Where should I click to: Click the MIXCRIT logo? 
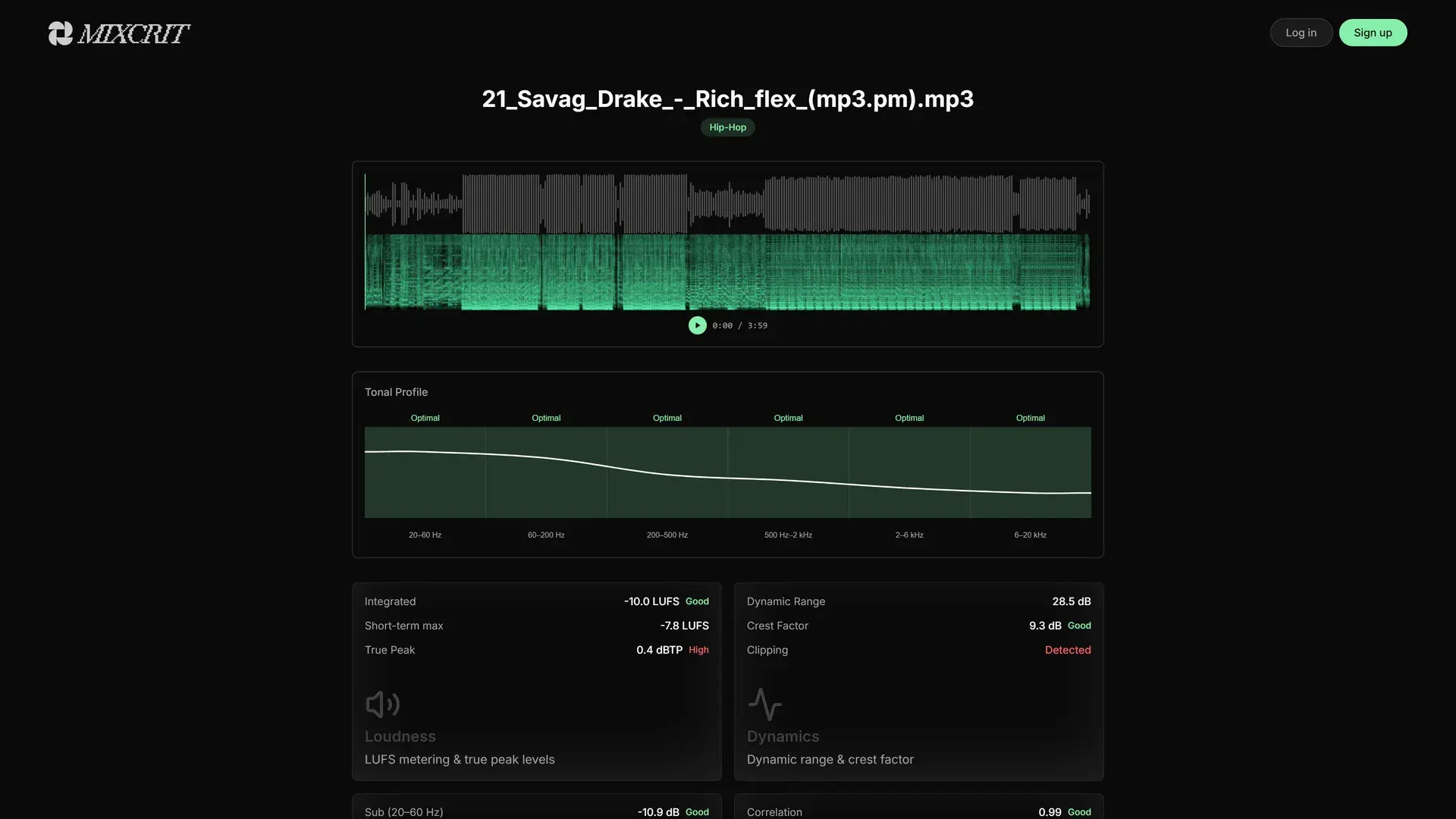(119, 33)
